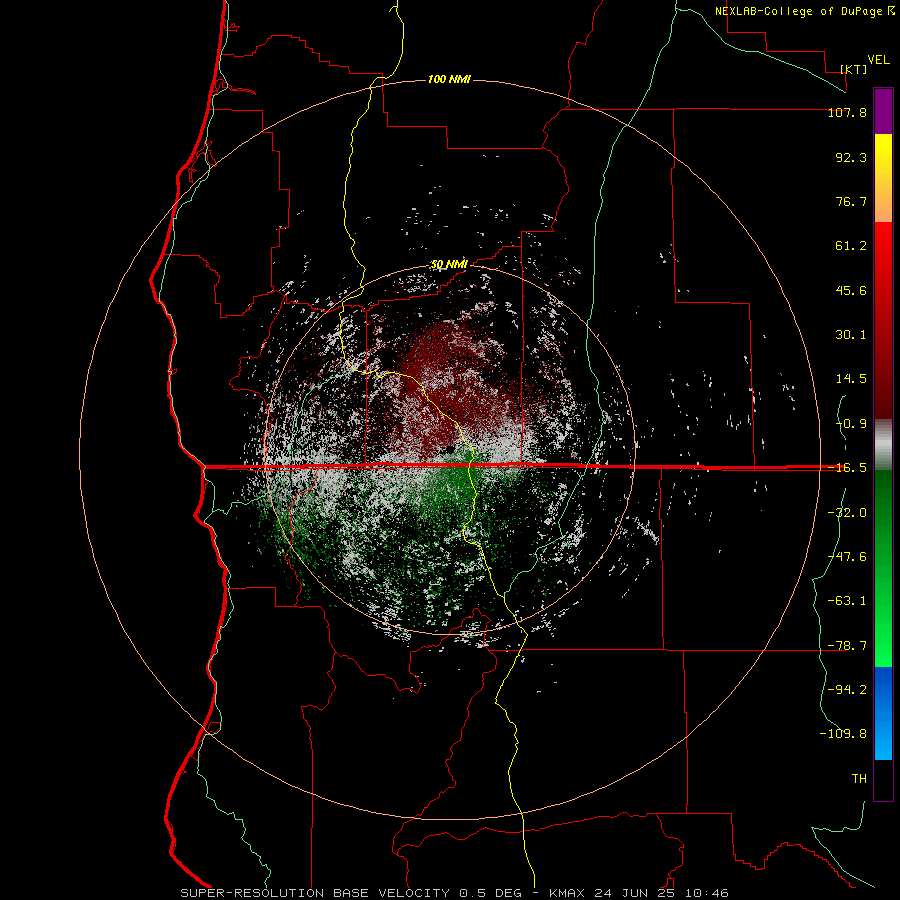Click the 45.6 velocity scale value
This screenshot has height=900, width=900.
(x=851, y=290)
